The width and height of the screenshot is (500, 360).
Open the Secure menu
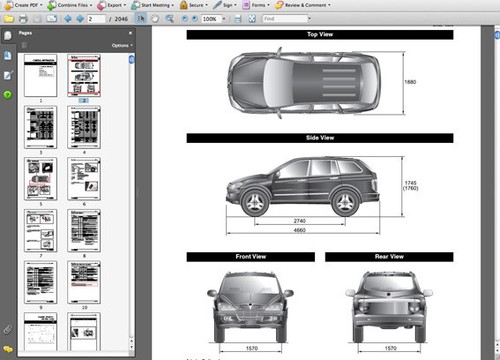click(194, 5)
